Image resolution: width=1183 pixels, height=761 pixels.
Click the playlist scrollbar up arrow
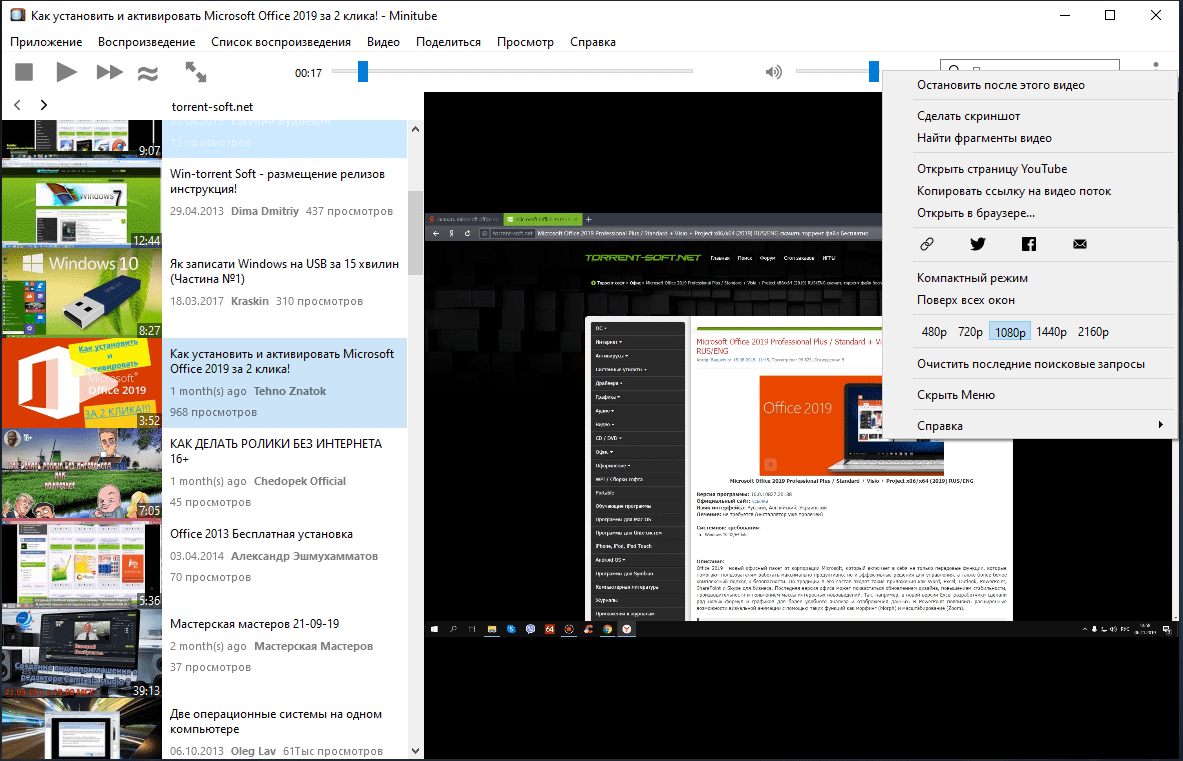pyautogui.click(x=415, y=130)
